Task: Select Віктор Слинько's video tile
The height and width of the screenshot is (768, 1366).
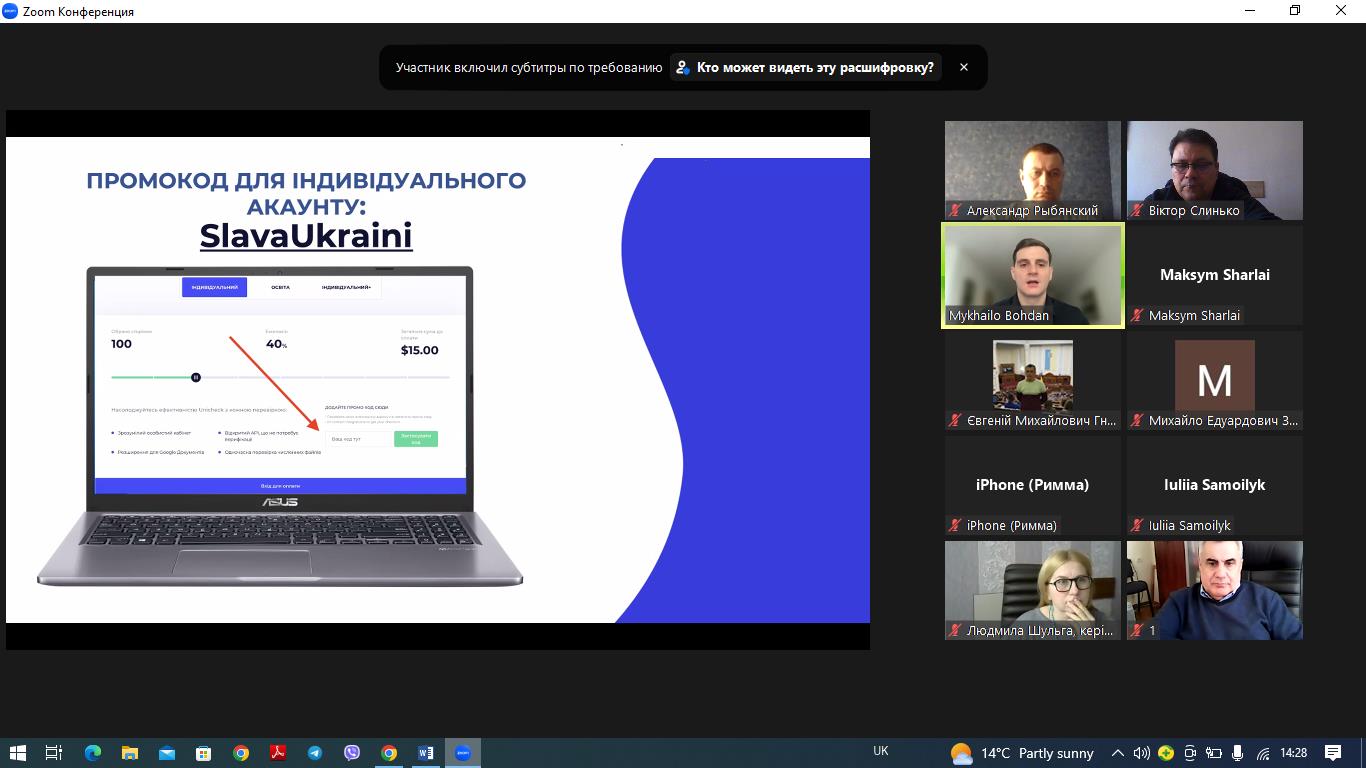Action: [x=1215, y=170]
